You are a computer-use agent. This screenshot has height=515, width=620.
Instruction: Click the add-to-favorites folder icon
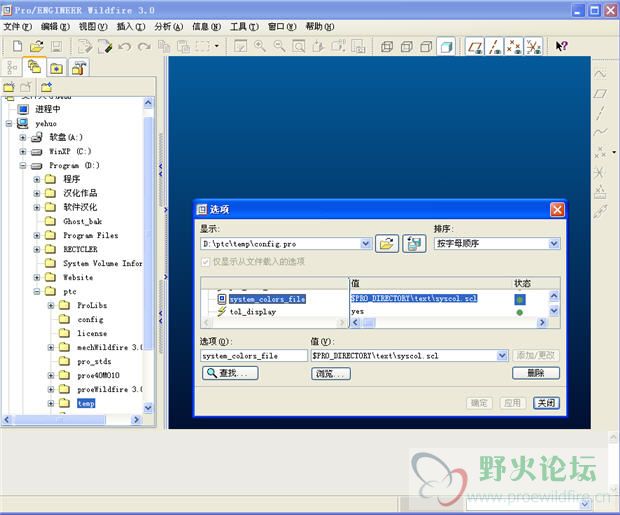coord(46,87)
